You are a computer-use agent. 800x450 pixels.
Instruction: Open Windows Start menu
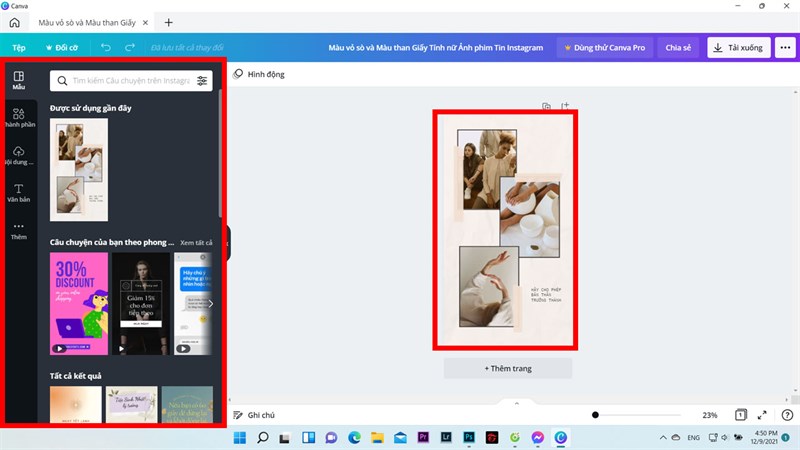click(x=239, y=437)
